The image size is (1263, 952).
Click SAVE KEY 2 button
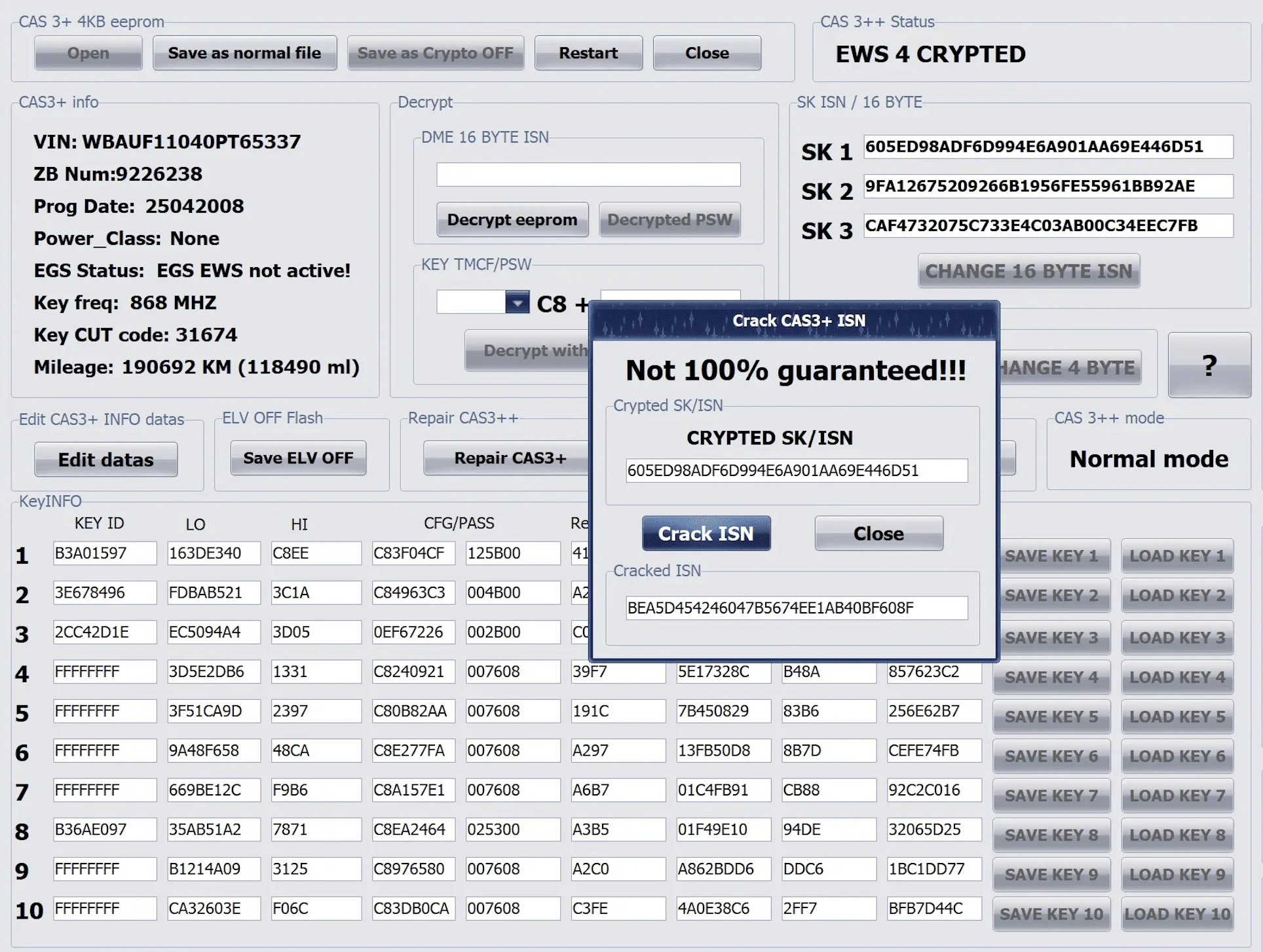[1051, 595]
